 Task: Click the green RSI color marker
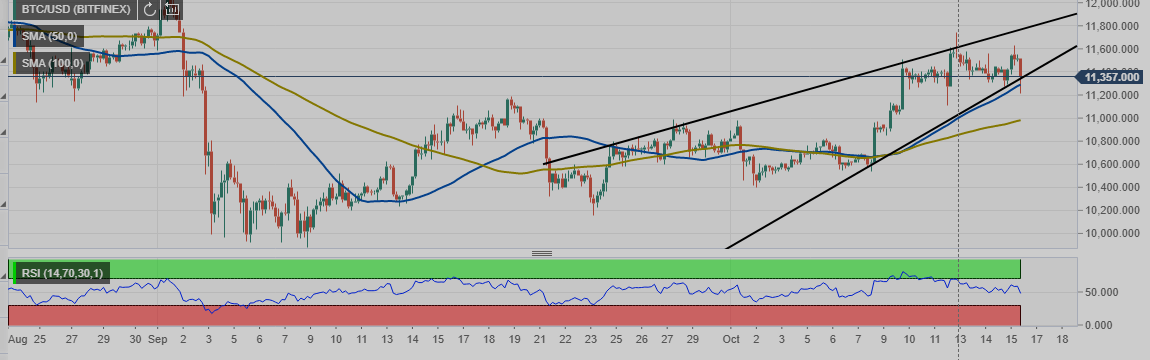(x=15, y=273)
